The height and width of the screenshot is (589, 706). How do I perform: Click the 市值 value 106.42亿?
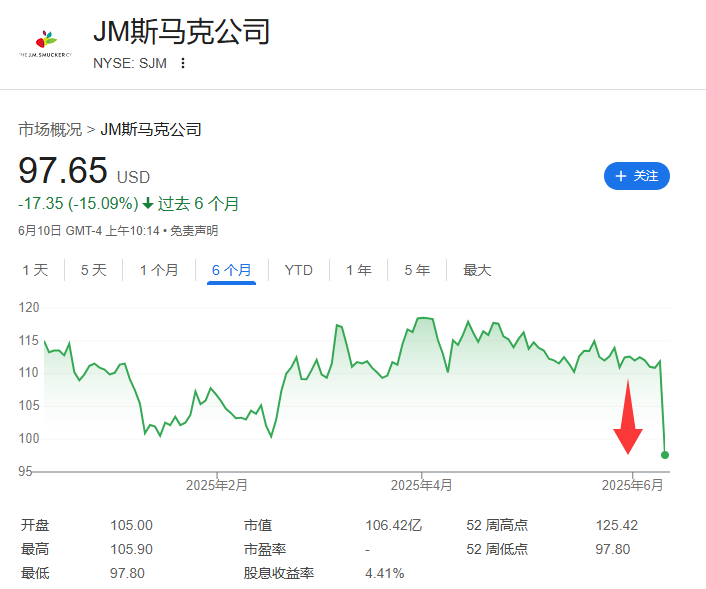click(394, 525)
